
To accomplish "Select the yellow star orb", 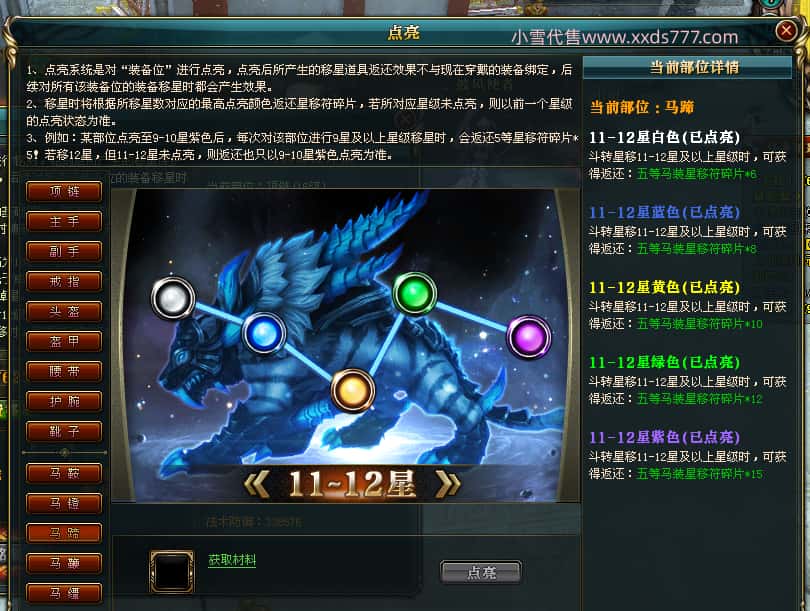I will coord(353,390).
